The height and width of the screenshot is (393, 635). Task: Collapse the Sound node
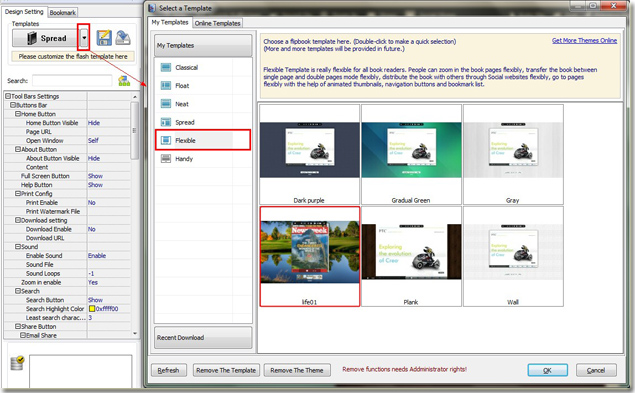(18, 246)
